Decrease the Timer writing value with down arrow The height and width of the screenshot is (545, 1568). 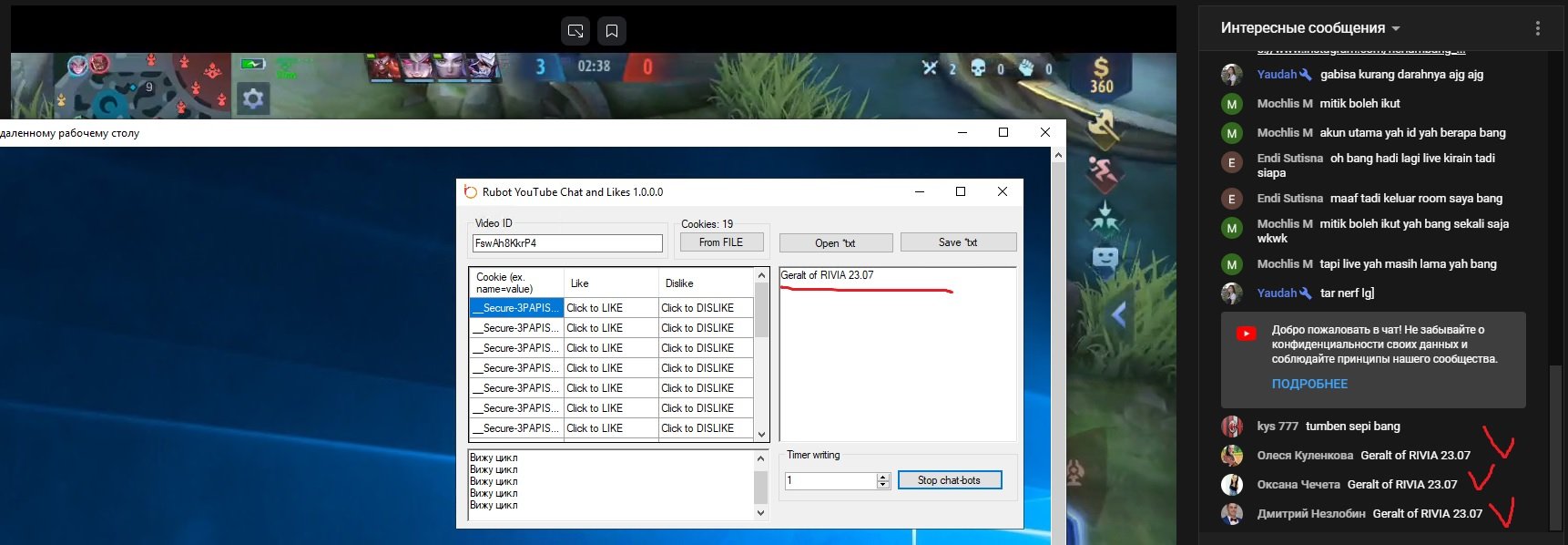(x=882, y=485)
